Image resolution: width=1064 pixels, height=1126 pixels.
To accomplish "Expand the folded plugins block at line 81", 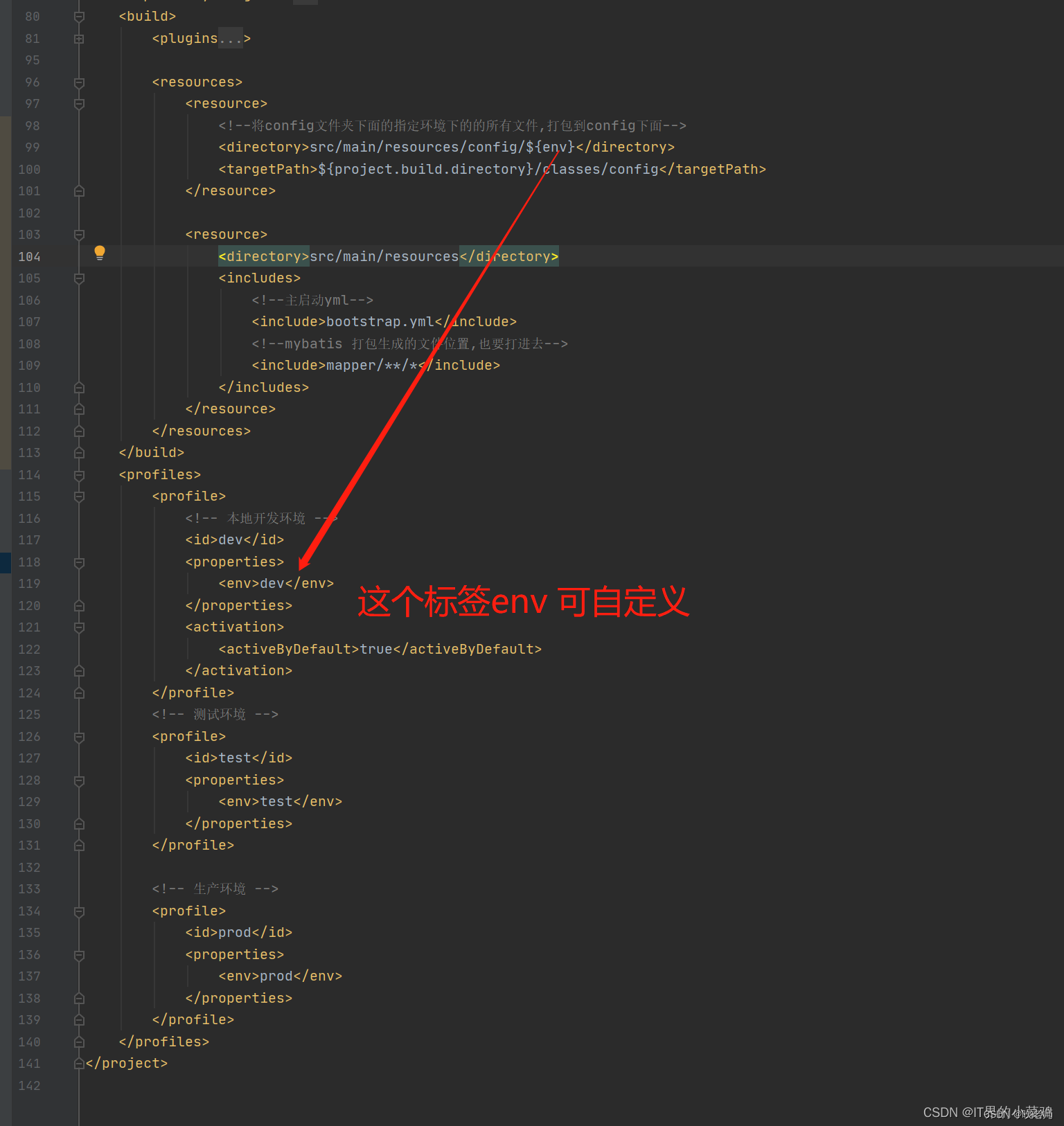I will [79, 39].
